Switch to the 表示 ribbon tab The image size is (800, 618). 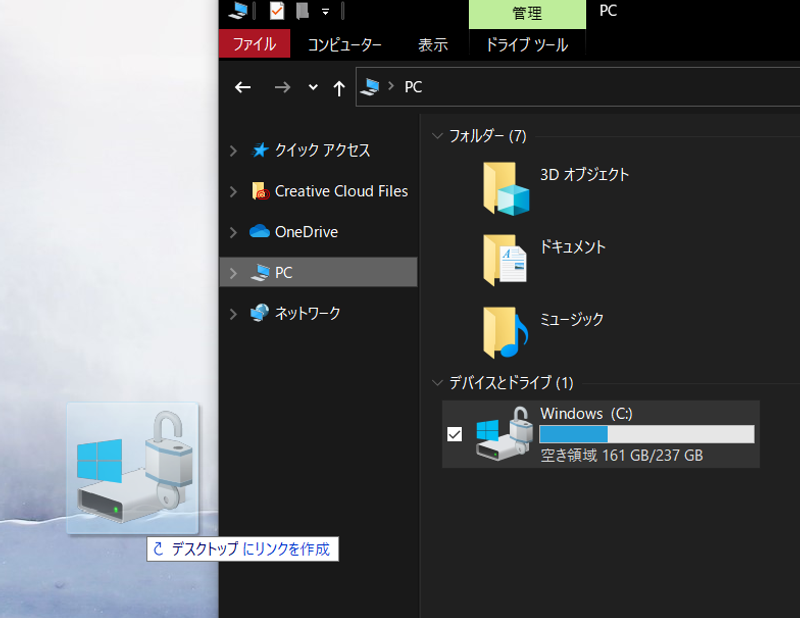pos(433,44)
